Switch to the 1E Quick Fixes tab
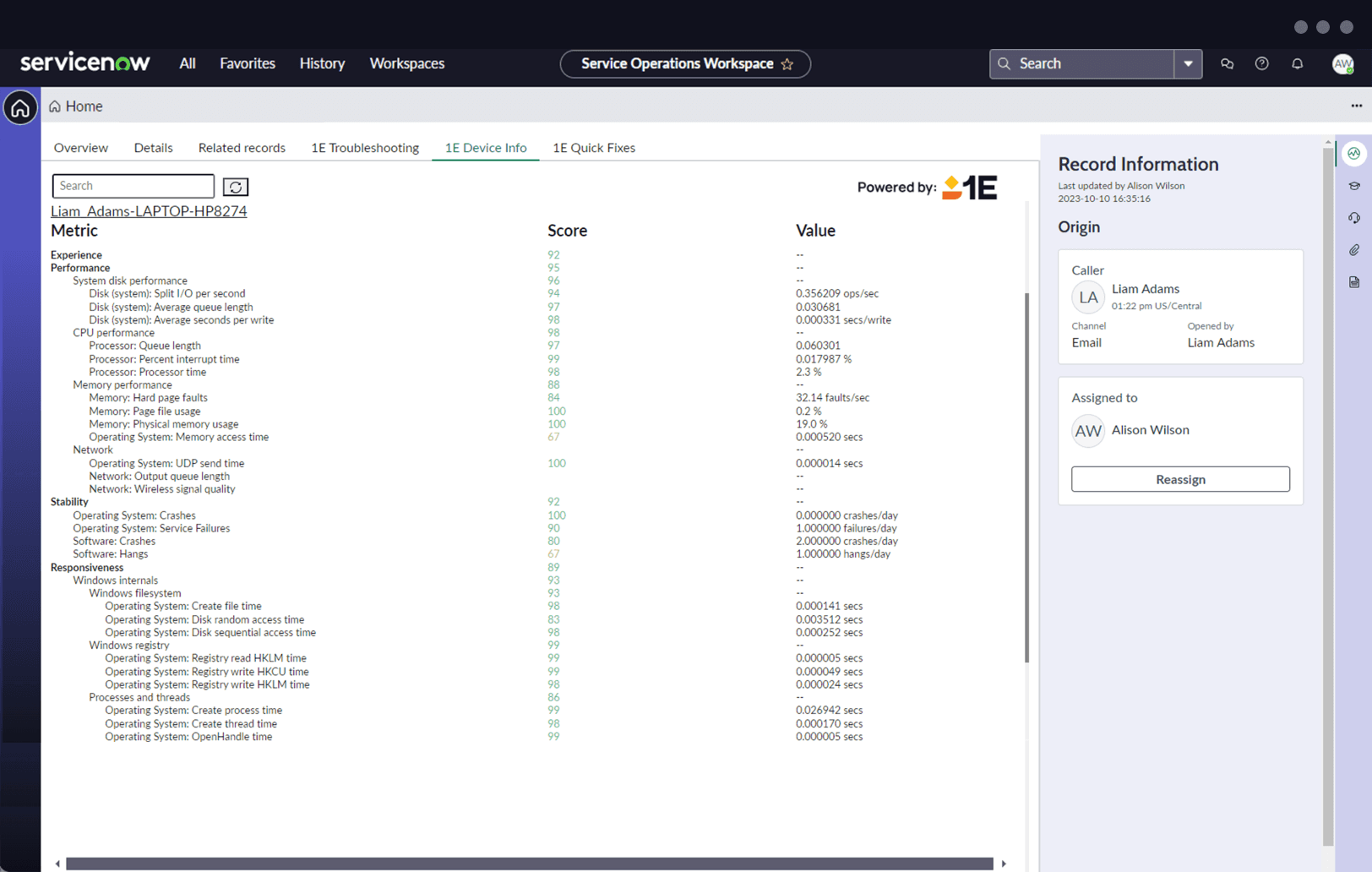The height and width of the screenshot is (872, 1372). click(594, 147)
